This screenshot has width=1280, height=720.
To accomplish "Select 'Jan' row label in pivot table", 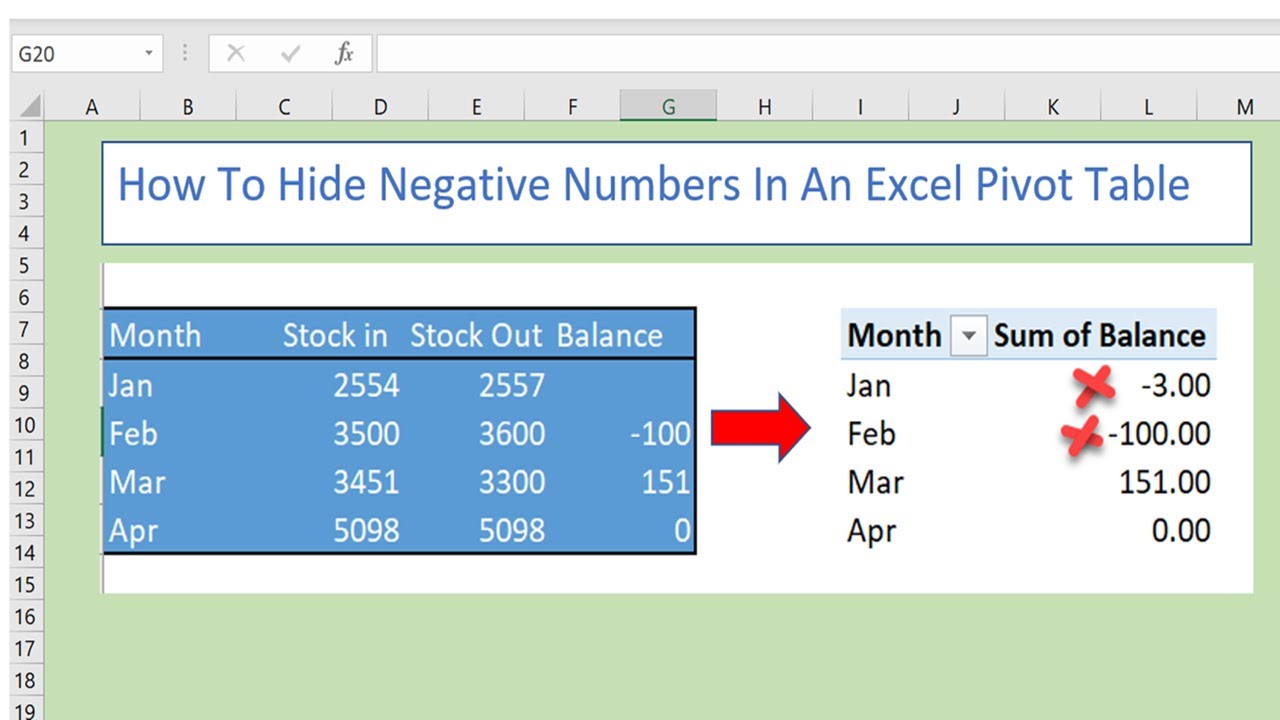I will pyautogui.click(x=869, y=385).
